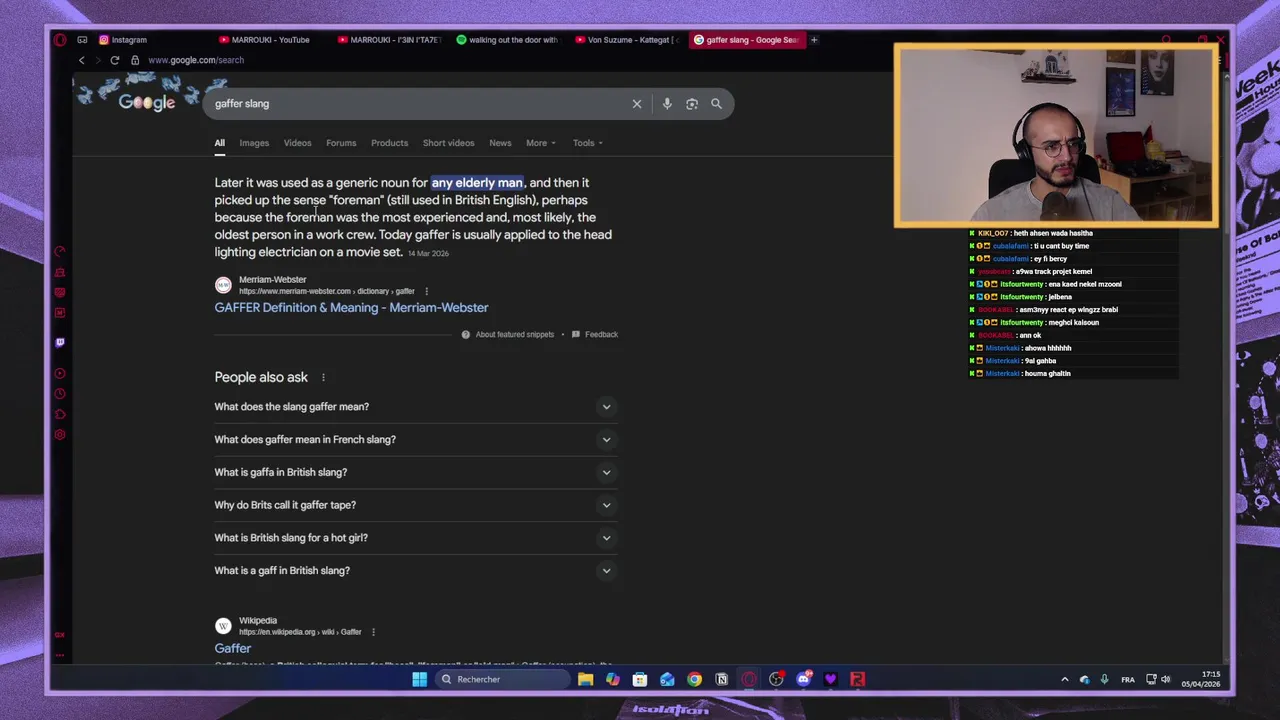The image size is (1280, 720).
Task: Click About featured snippets
Action: (x=507, y=335)
